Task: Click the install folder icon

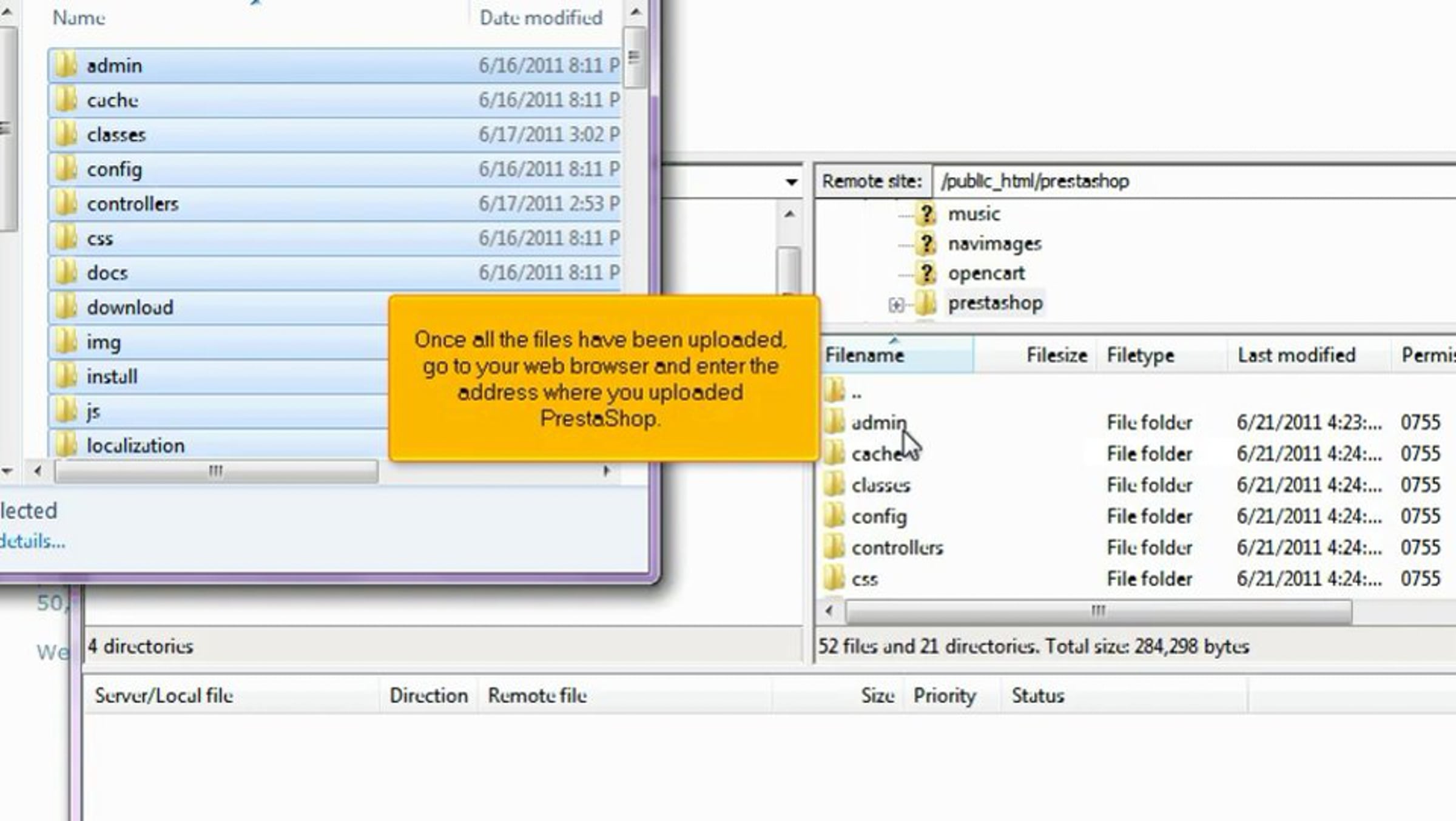Action: 65,376
